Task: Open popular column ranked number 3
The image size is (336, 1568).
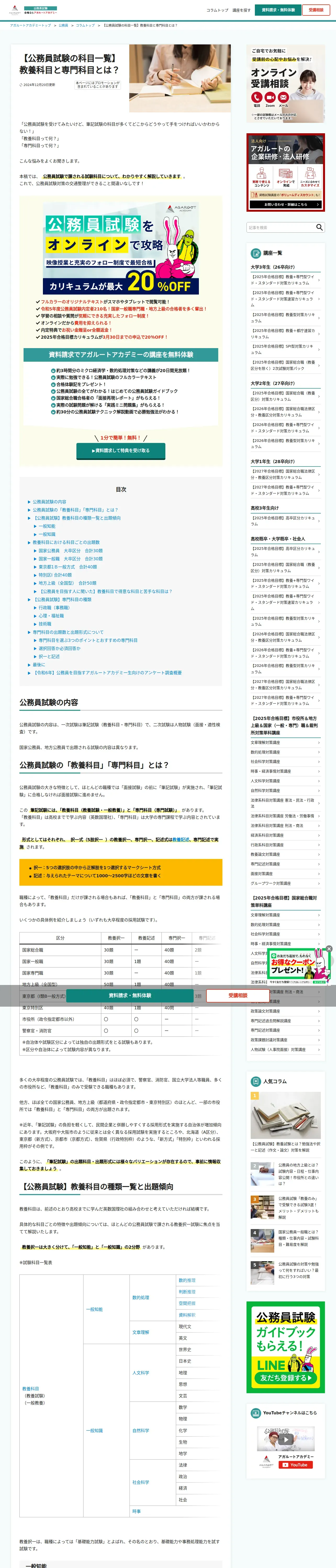Action: click(285, 1208)
